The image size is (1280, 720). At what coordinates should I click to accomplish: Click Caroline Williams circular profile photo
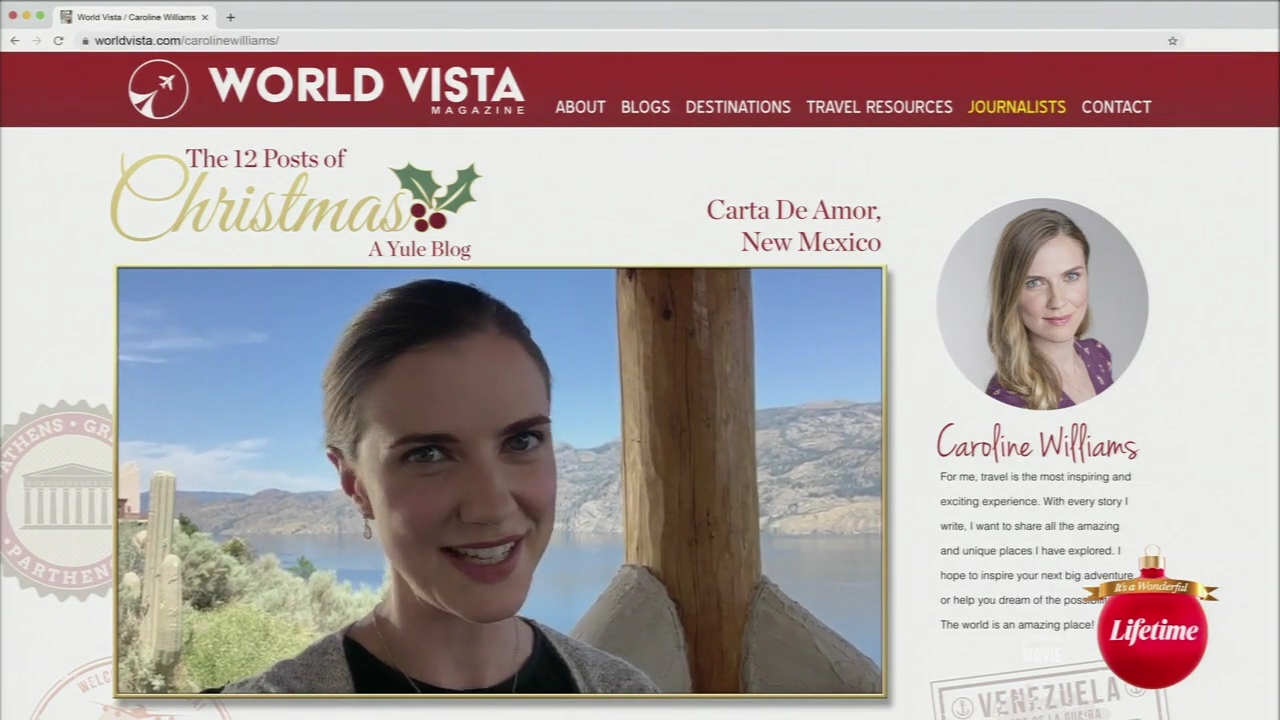click(x=1042, y=304)
